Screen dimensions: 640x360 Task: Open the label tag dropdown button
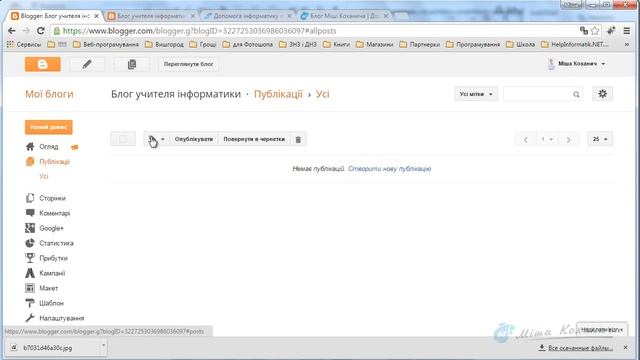156,139
